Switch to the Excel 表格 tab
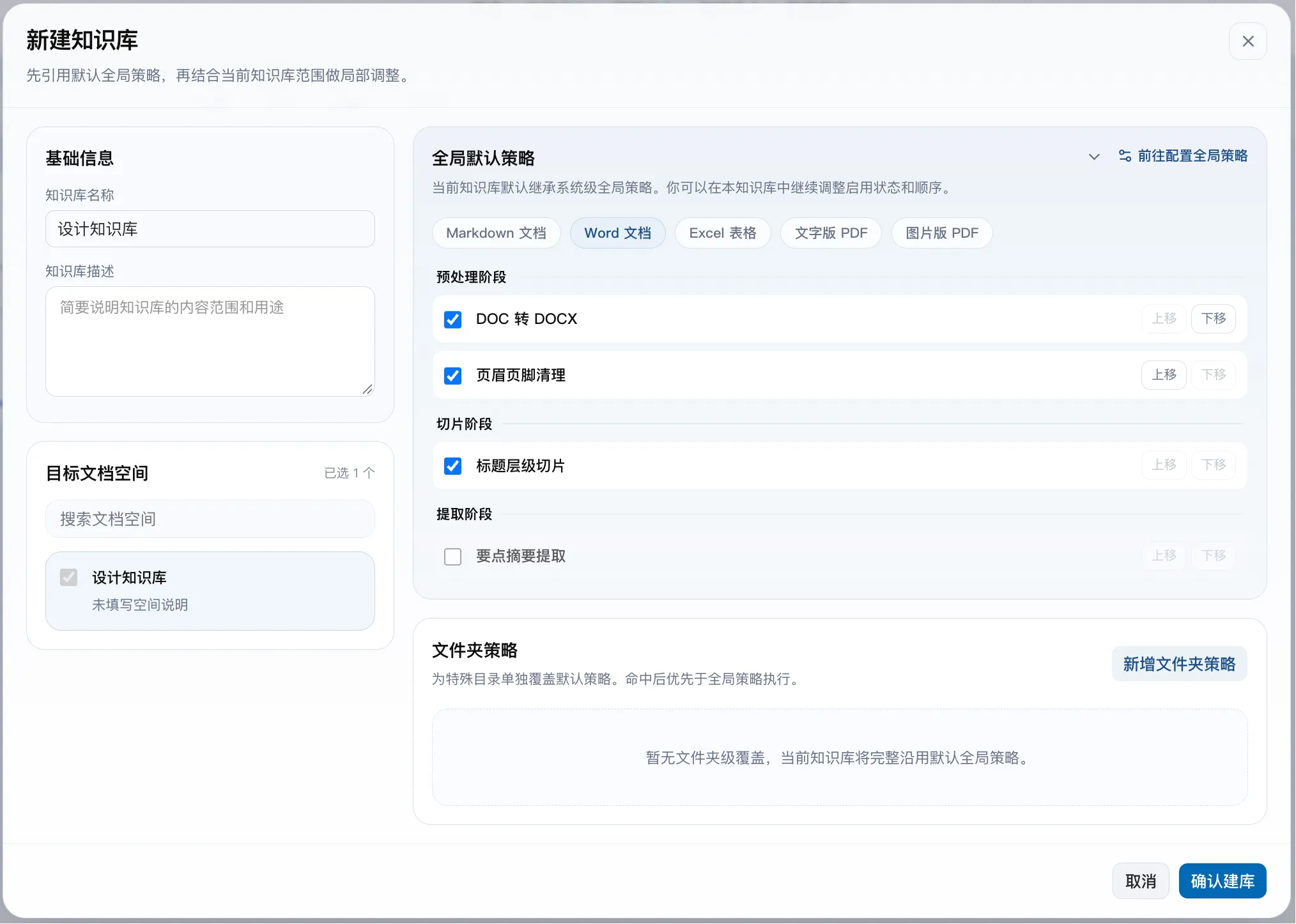The width and height of the screenshot is (1296, 924). [x=723, y=233]
